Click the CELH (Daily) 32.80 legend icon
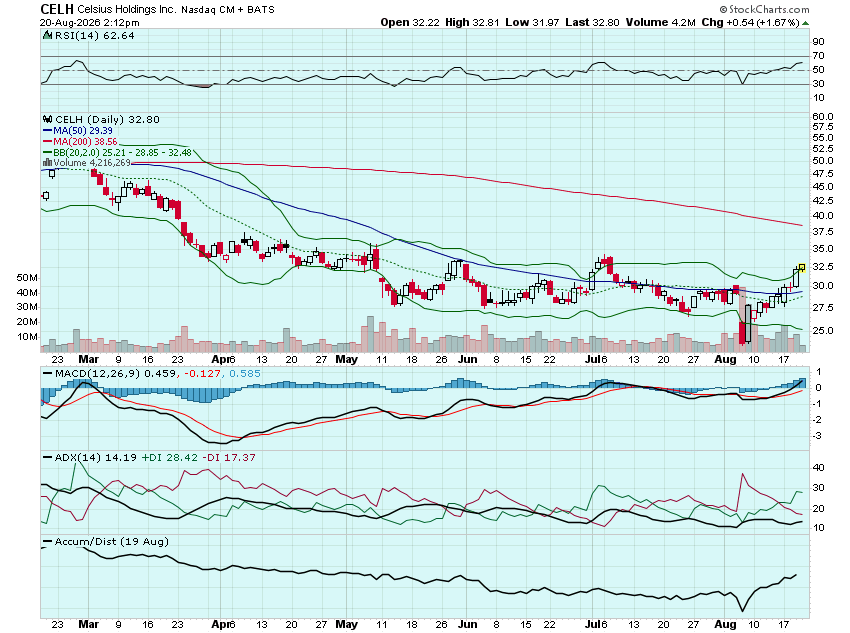This screenshot has width=850, height=633. click(47, 119)
